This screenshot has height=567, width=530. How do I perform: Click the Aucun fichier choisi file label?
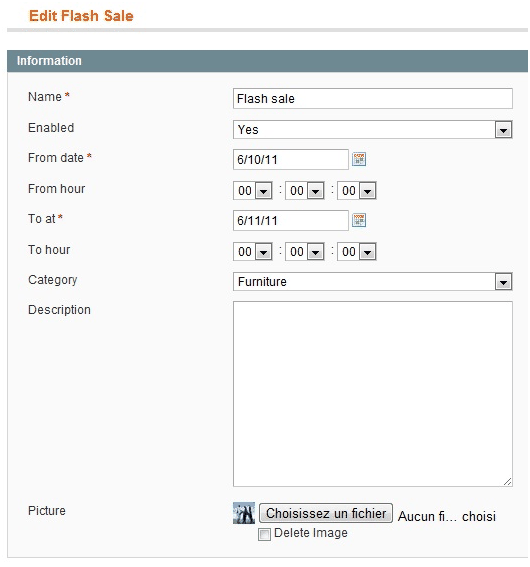446,516
